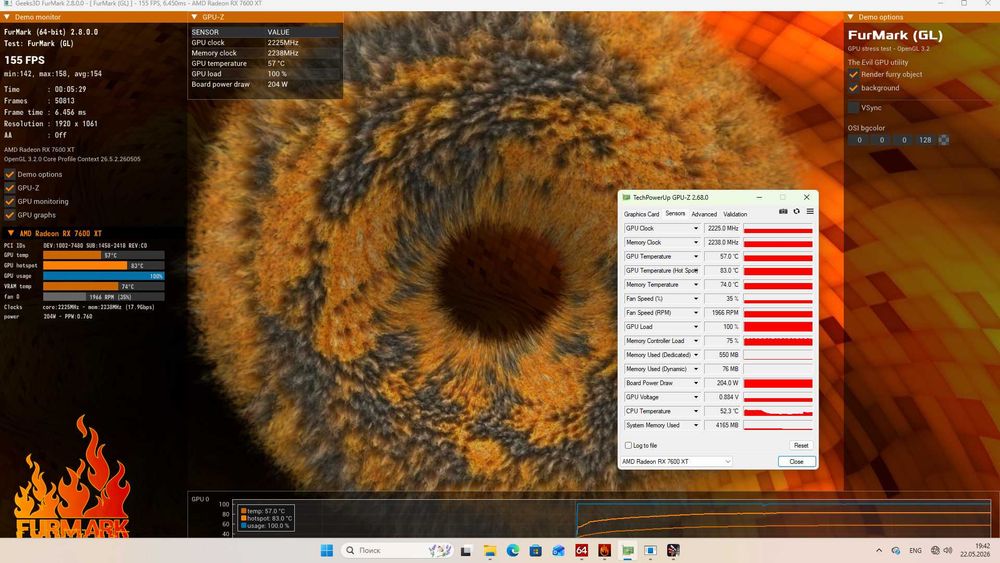Open the taskbar clock and date
Screen dimensions: 1000x563
pyautogui.click(x=977, y=550)
